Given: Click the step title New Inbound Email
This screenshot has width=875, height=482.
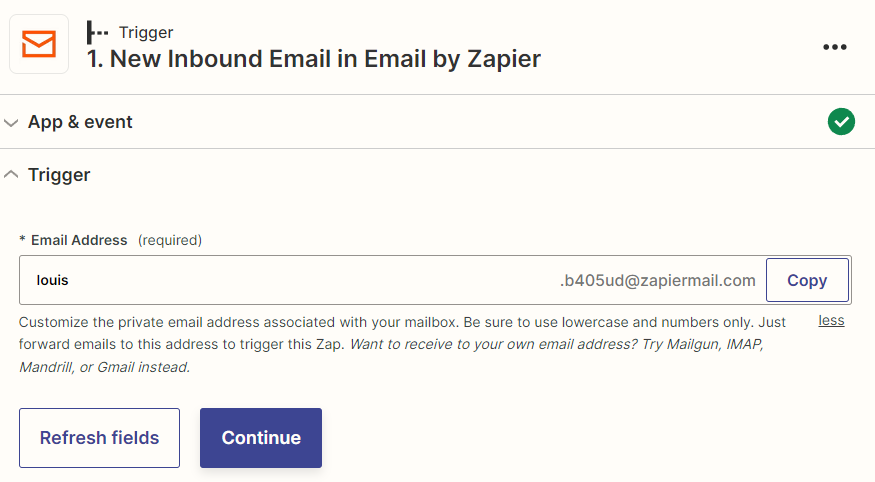Looking at the screenshot, I should 314,59.
